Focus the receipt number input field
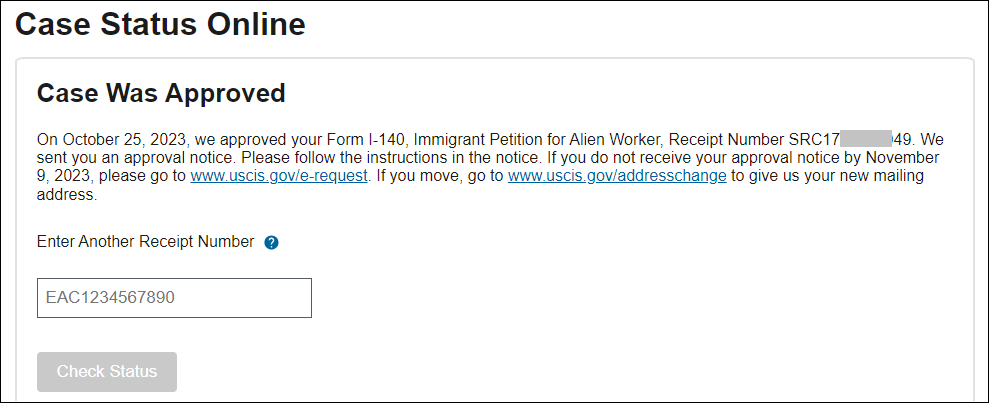Screen dimensions: 990x403 tap(174, 298)
